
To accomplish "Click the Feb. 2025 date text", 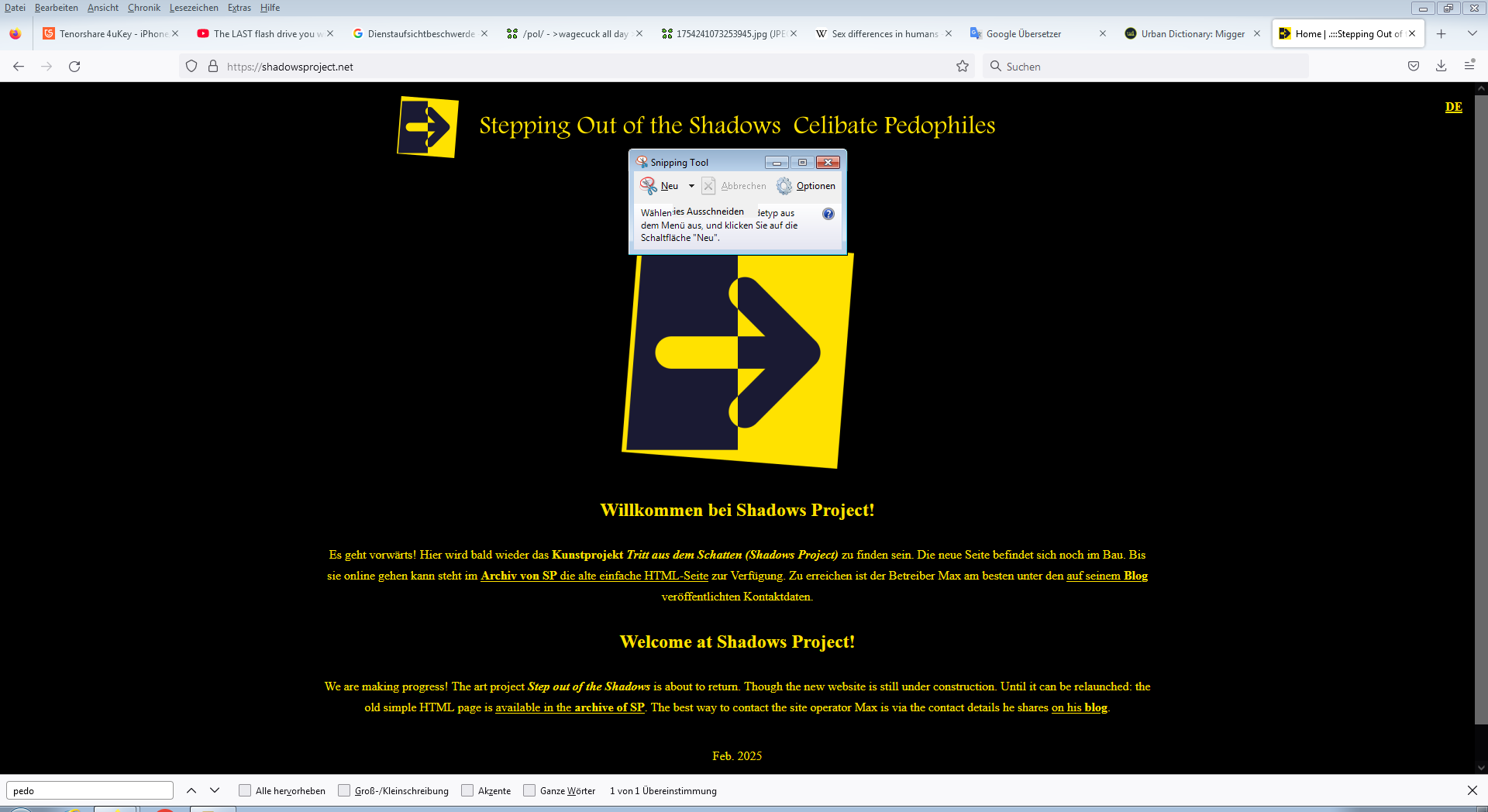I will (x=737, y=756).
